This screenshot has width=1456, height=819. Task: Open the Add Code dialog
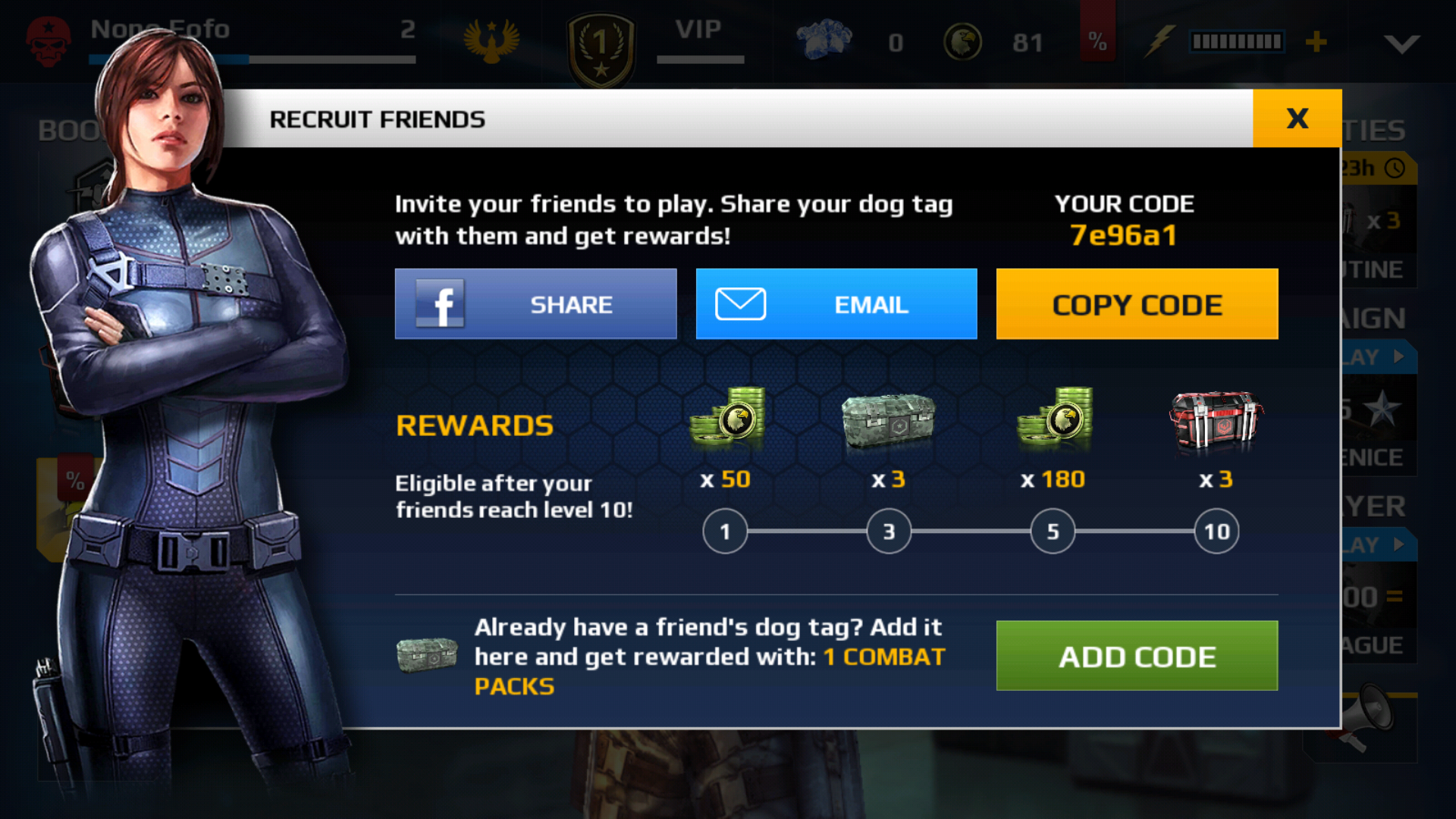[x=1137, y=656]
